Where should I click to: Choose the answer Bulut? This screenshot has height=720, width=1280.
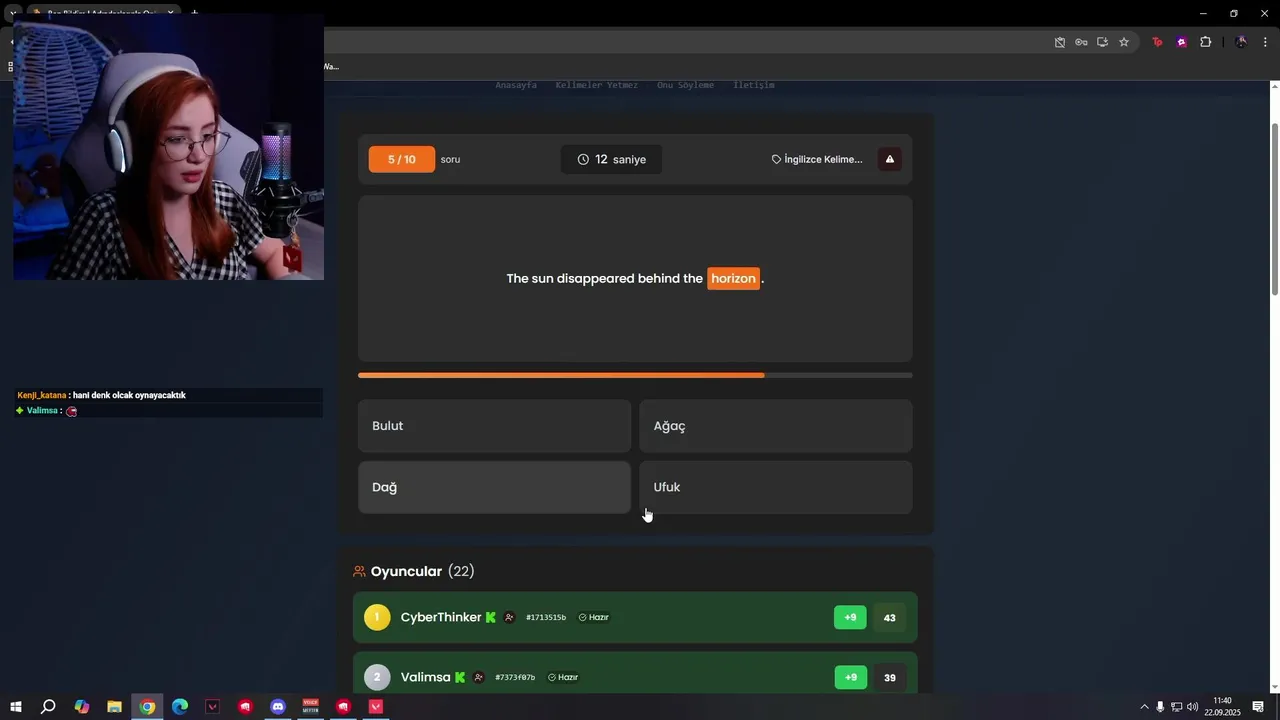pyautogui.click(x=494, y=426)
